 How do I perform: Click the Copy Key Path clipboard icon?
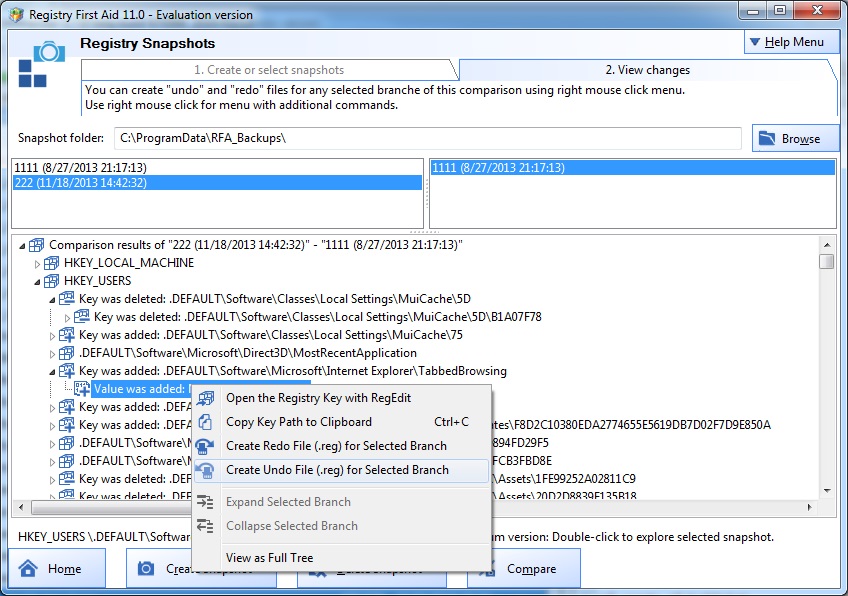pyautogui.click(x=206, y=422)
